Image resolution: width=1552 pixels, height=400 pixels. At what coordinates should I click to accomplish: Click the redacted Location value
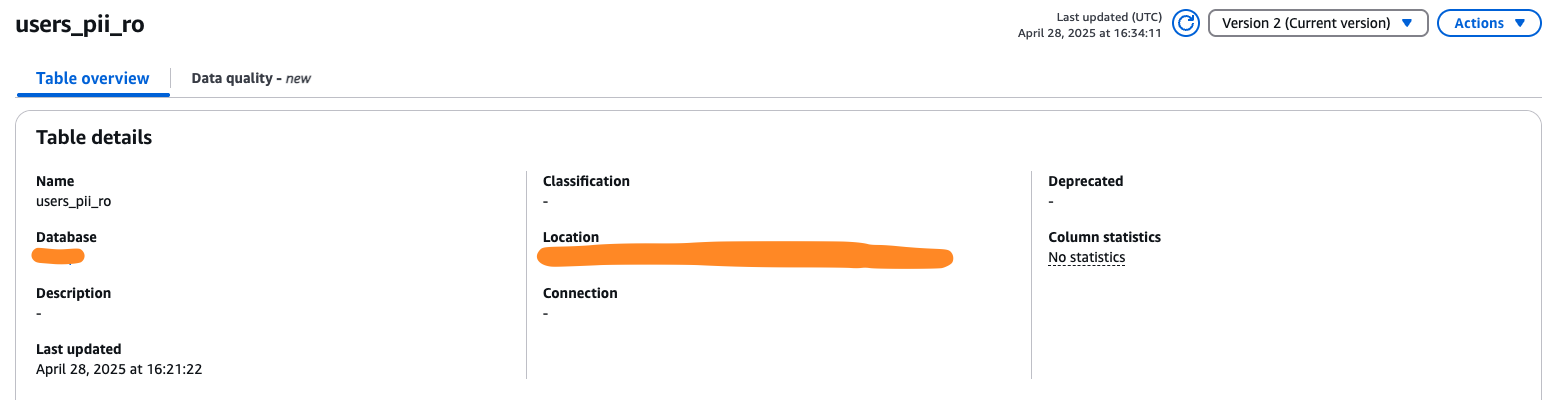(x=744, y=255)
